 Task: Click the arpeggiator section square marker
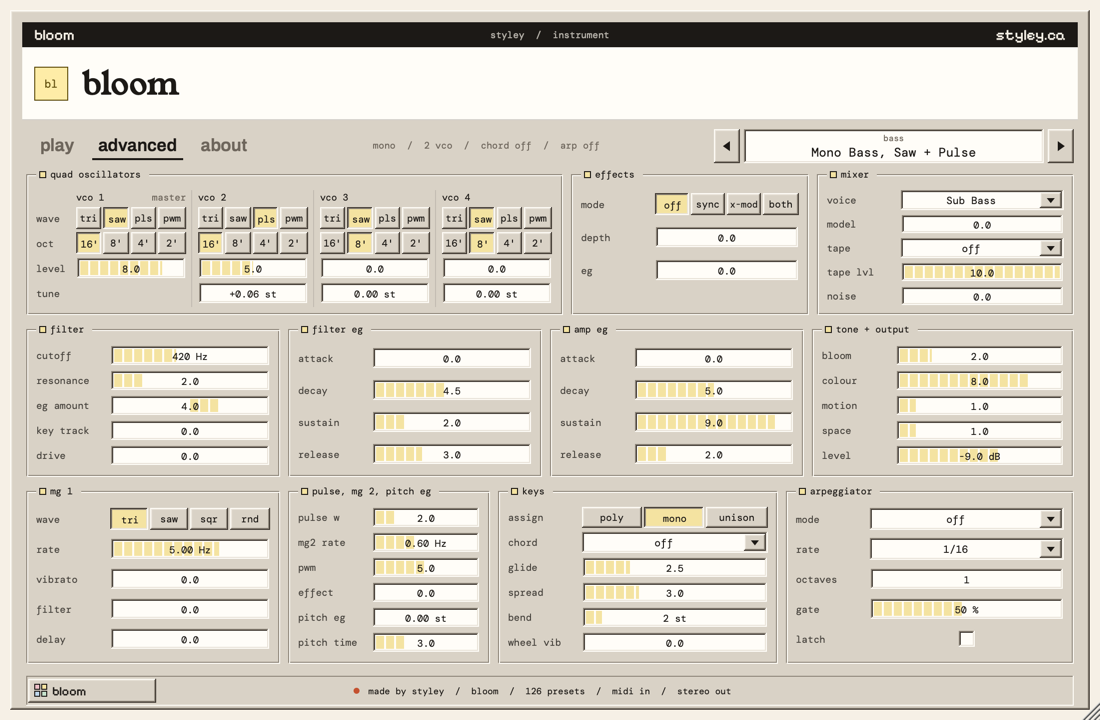tap(803, 491)
